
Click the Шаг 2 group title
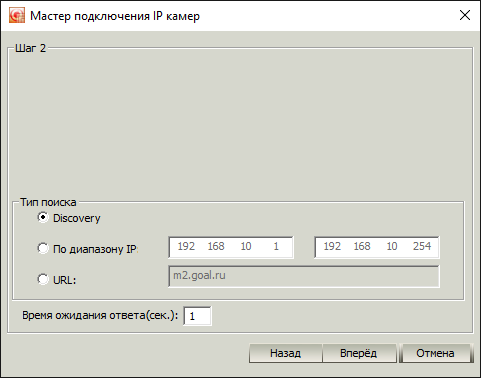click(30, 48)
